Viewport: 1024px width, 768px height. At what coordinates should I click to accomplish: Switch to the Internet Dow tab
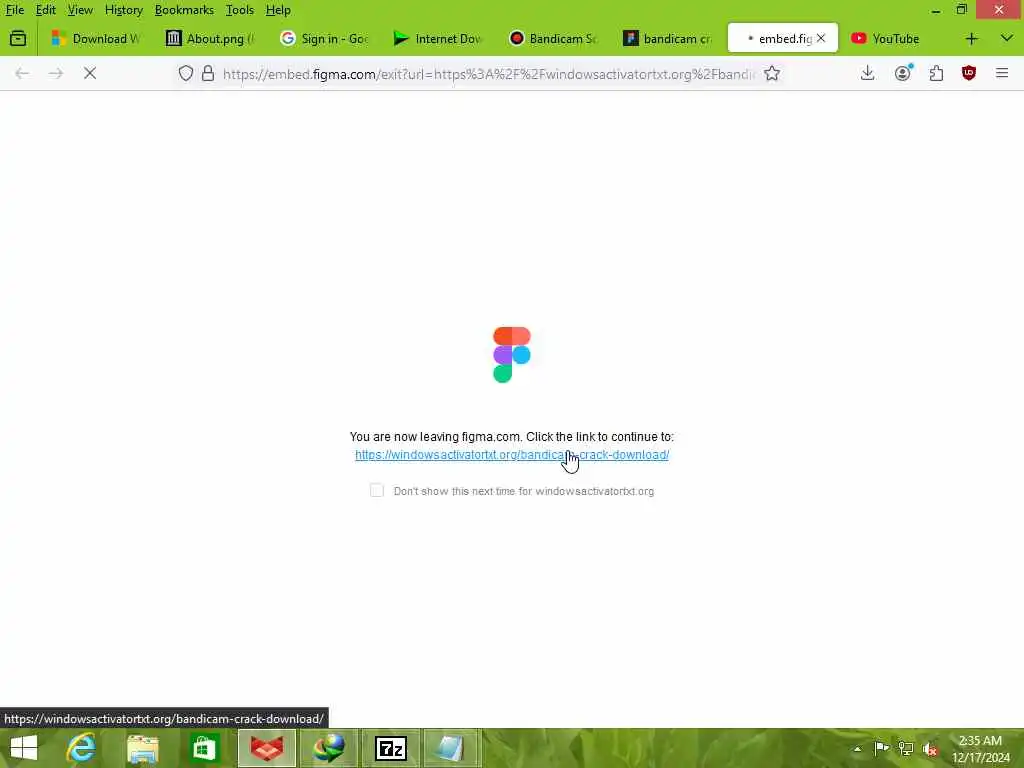click(440, 39)
